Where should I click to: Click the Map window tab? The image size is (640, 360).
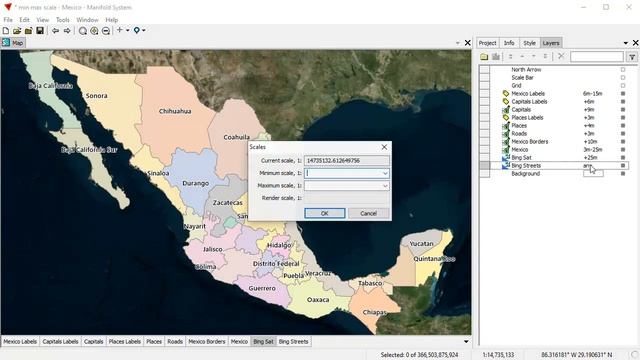pos(13,43)
